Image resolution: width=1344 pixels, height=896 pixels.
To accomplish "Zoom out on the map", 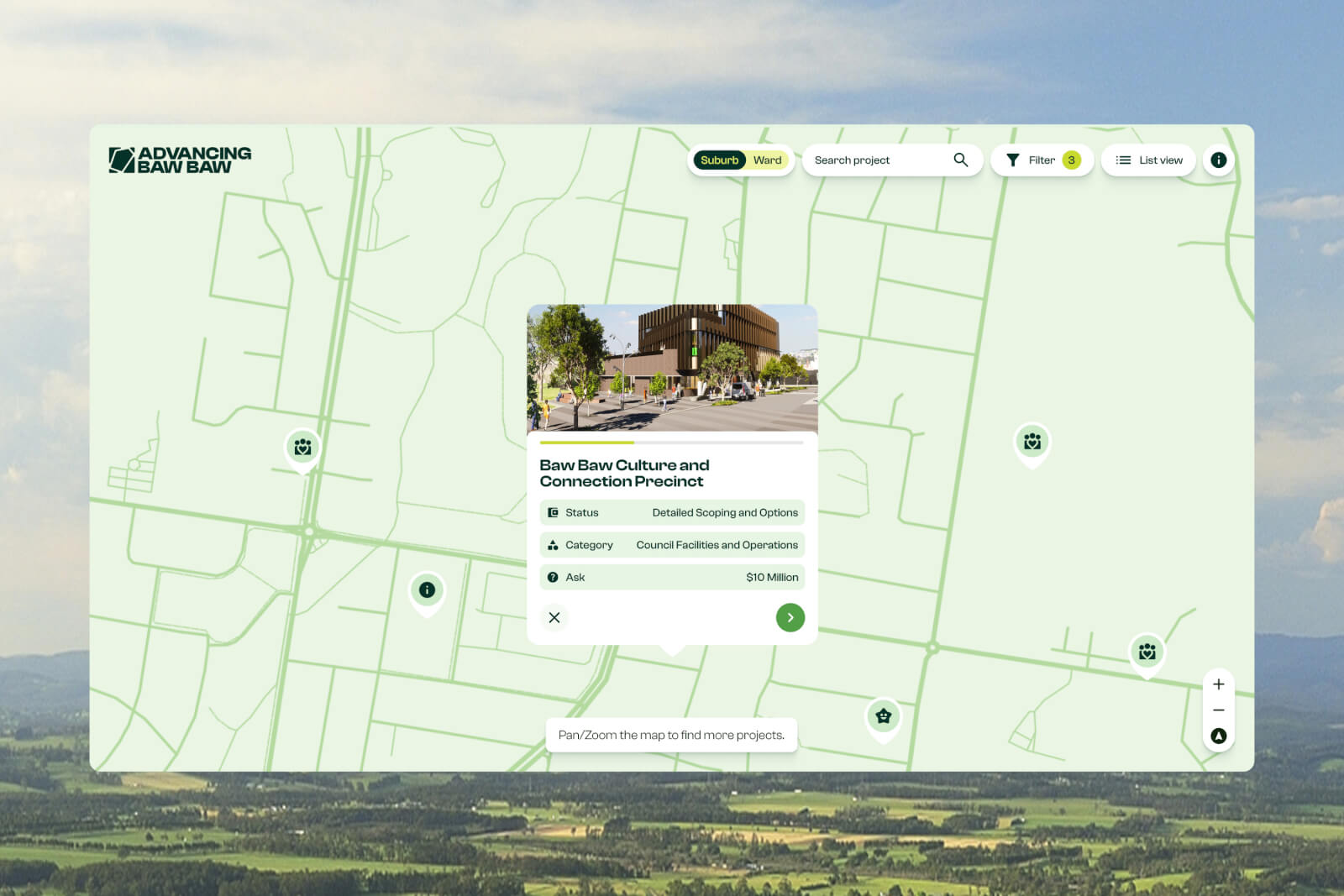I will click(x=1218, y=710).
